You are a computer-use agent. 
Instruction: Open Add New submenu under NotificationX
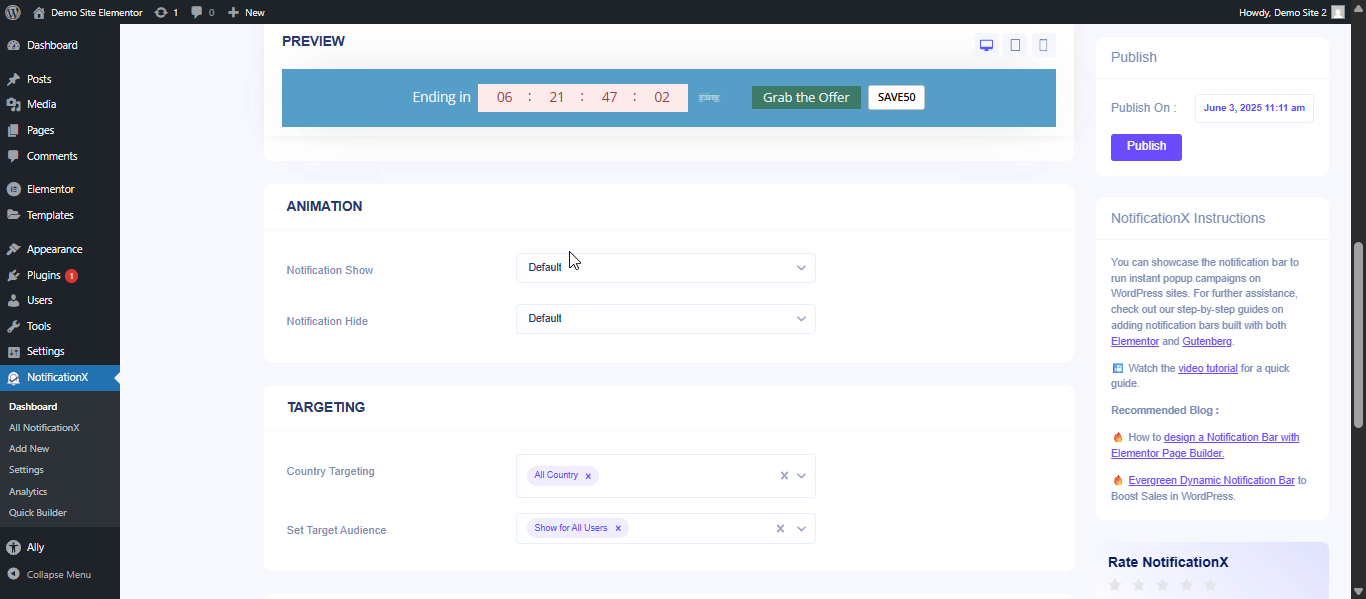pos(29,449)
